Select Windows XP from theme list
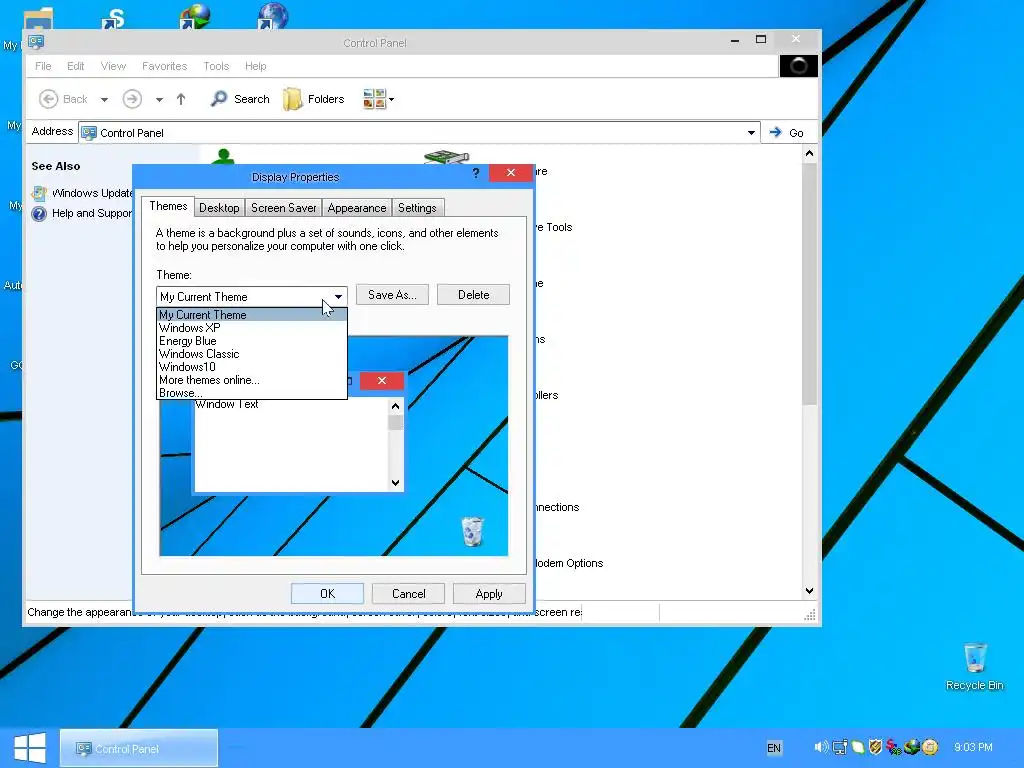Screen dimensions: 1024x768 251,328
